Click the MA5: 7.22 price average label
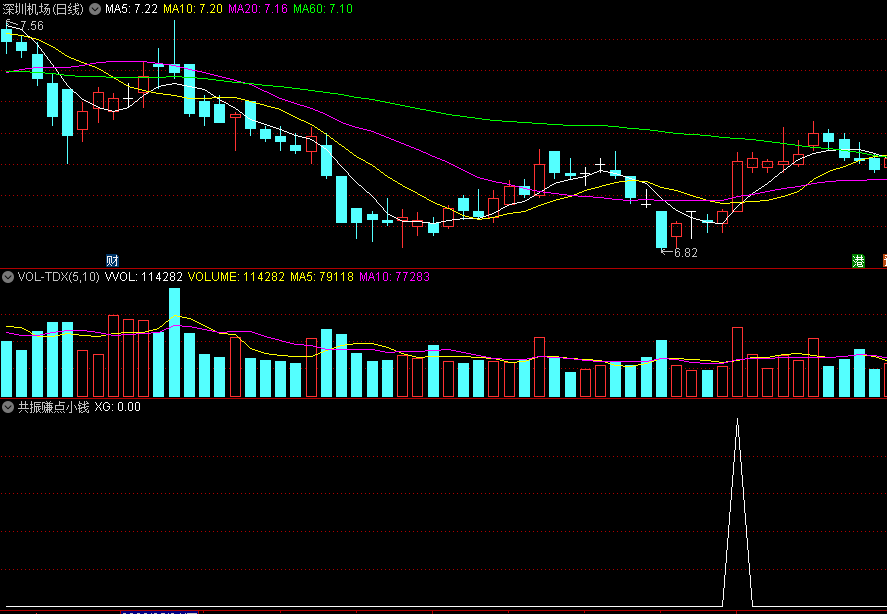 pyautogui.click(x=131, y=9)
